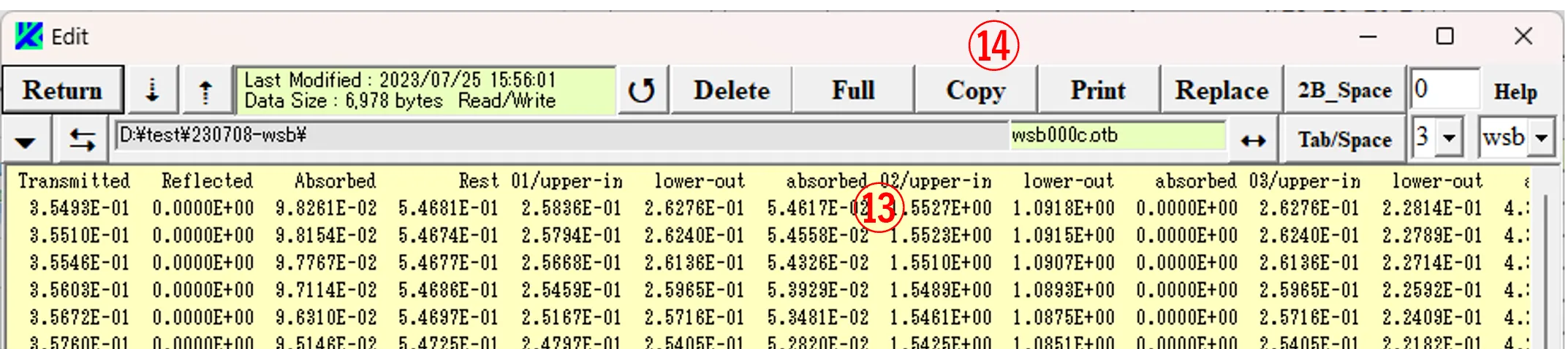Click the double-headed horizontal arrow icon
Image resolution: width=1568 pixels, height=349 pixels.
(x=1253, y=140)
